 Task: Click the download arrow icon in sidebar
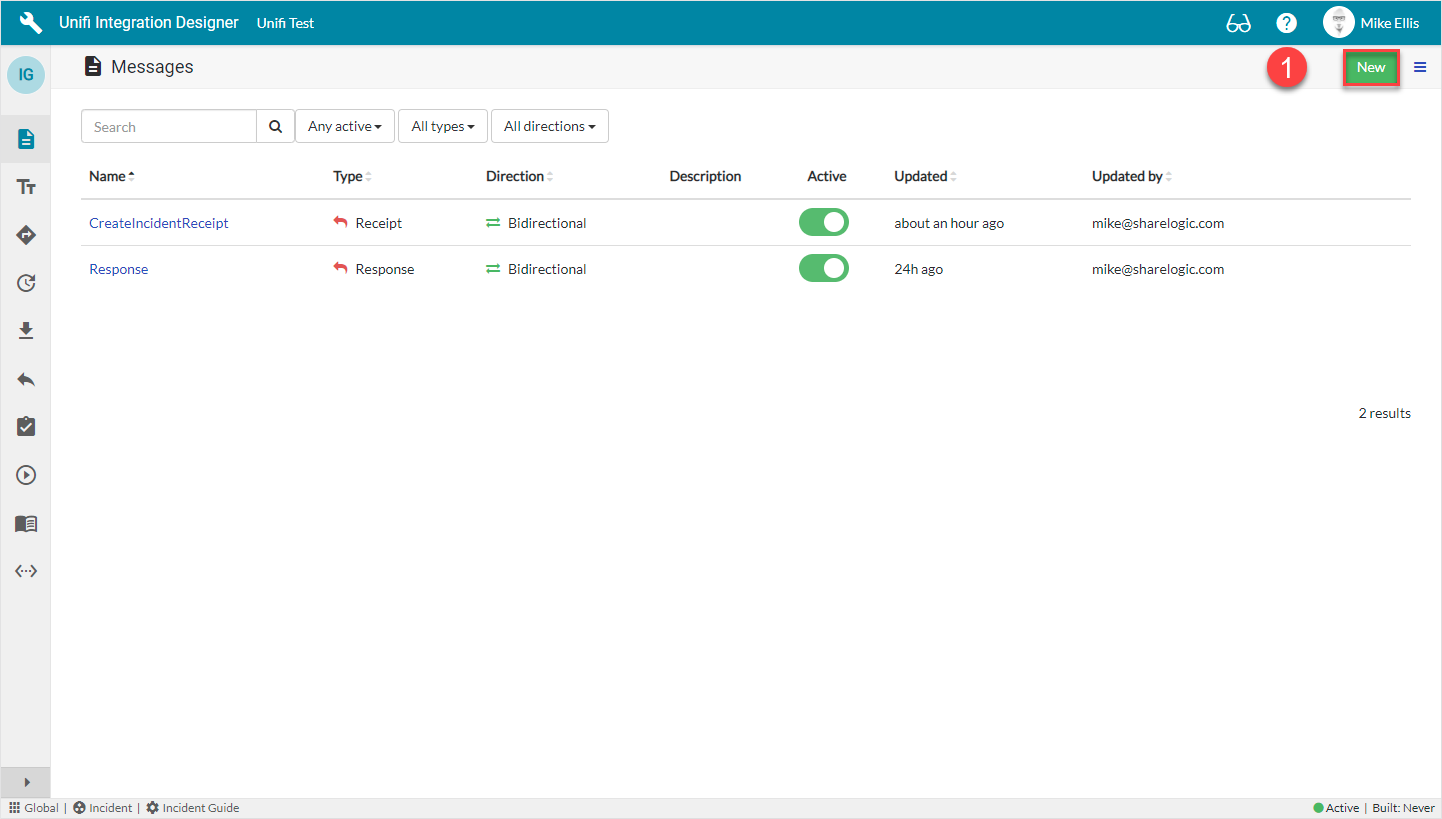click(x=26, y=331)
